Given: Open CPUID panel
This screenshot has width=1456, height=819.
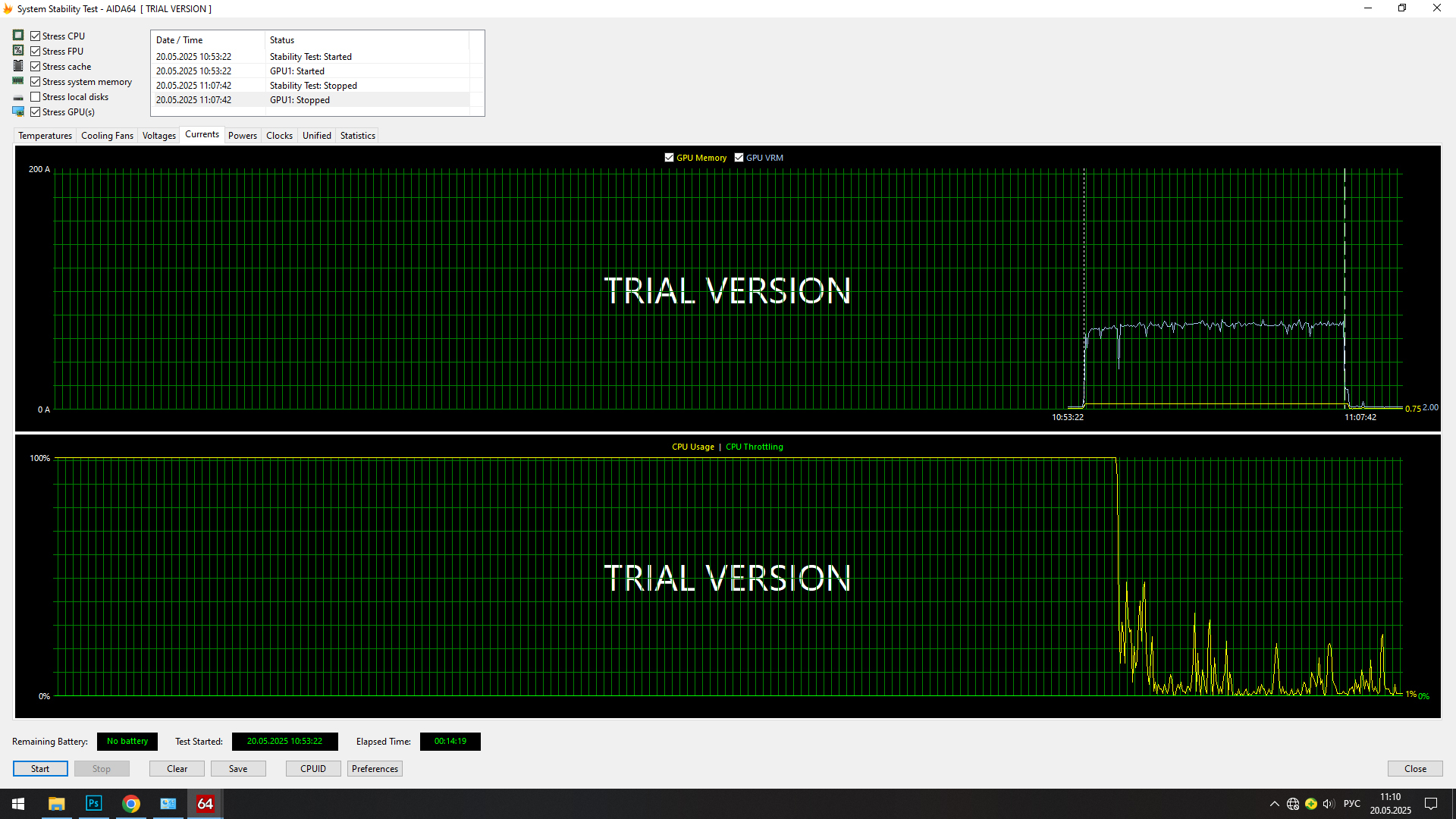Looking at the screenshot, I should click(313, 769).
